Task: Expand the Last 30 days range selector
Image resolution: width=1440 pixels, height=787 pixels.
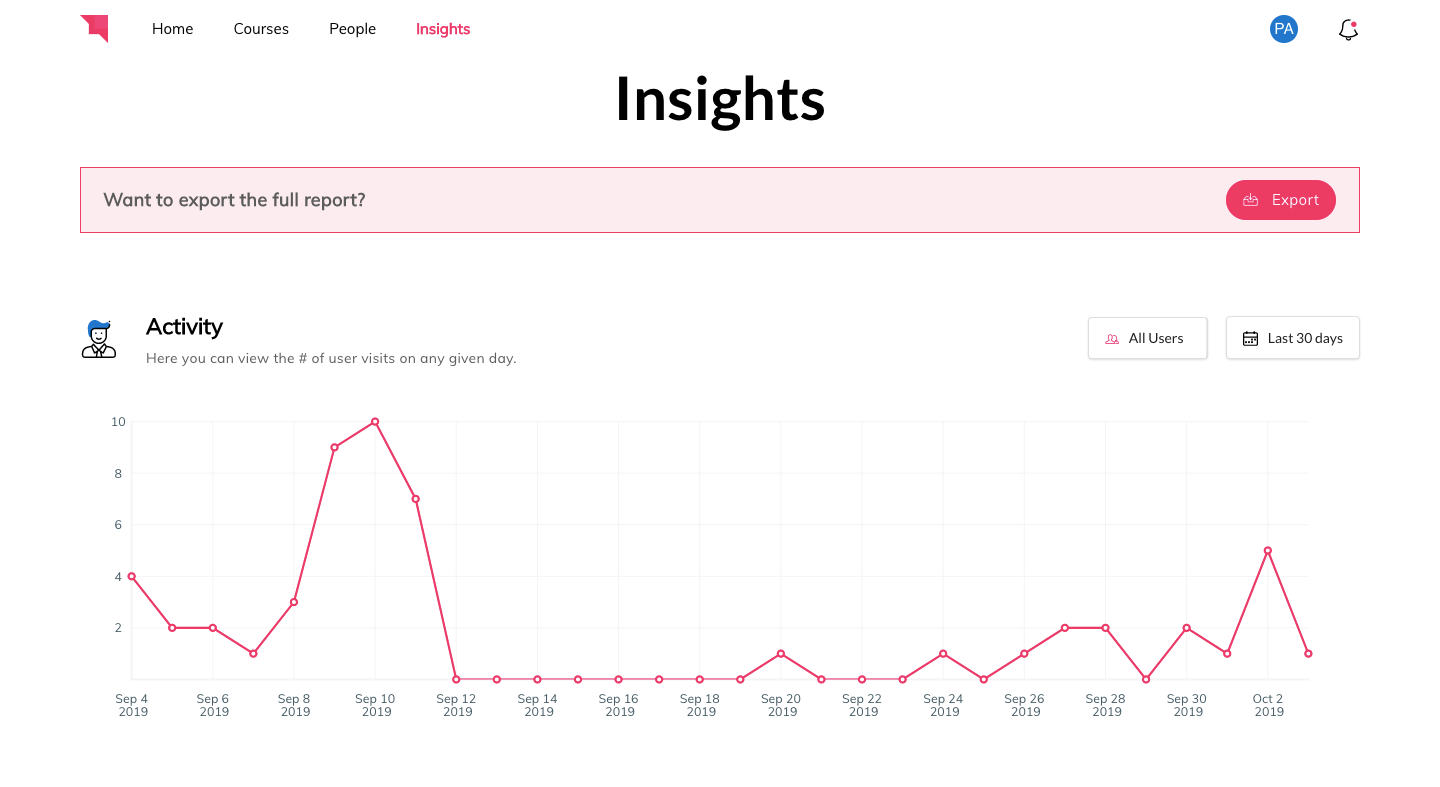Action: (1292, 338)
